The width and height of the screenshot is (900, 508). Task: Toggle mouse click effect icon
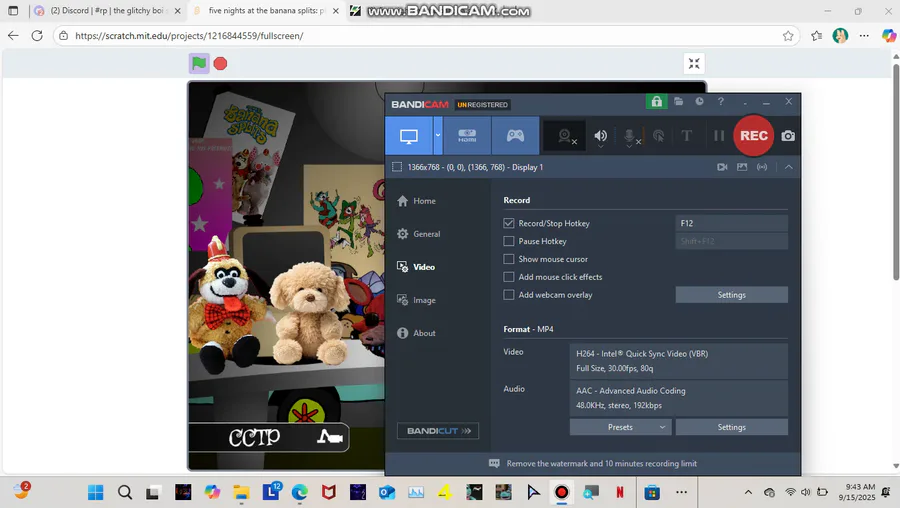[659, 136]
